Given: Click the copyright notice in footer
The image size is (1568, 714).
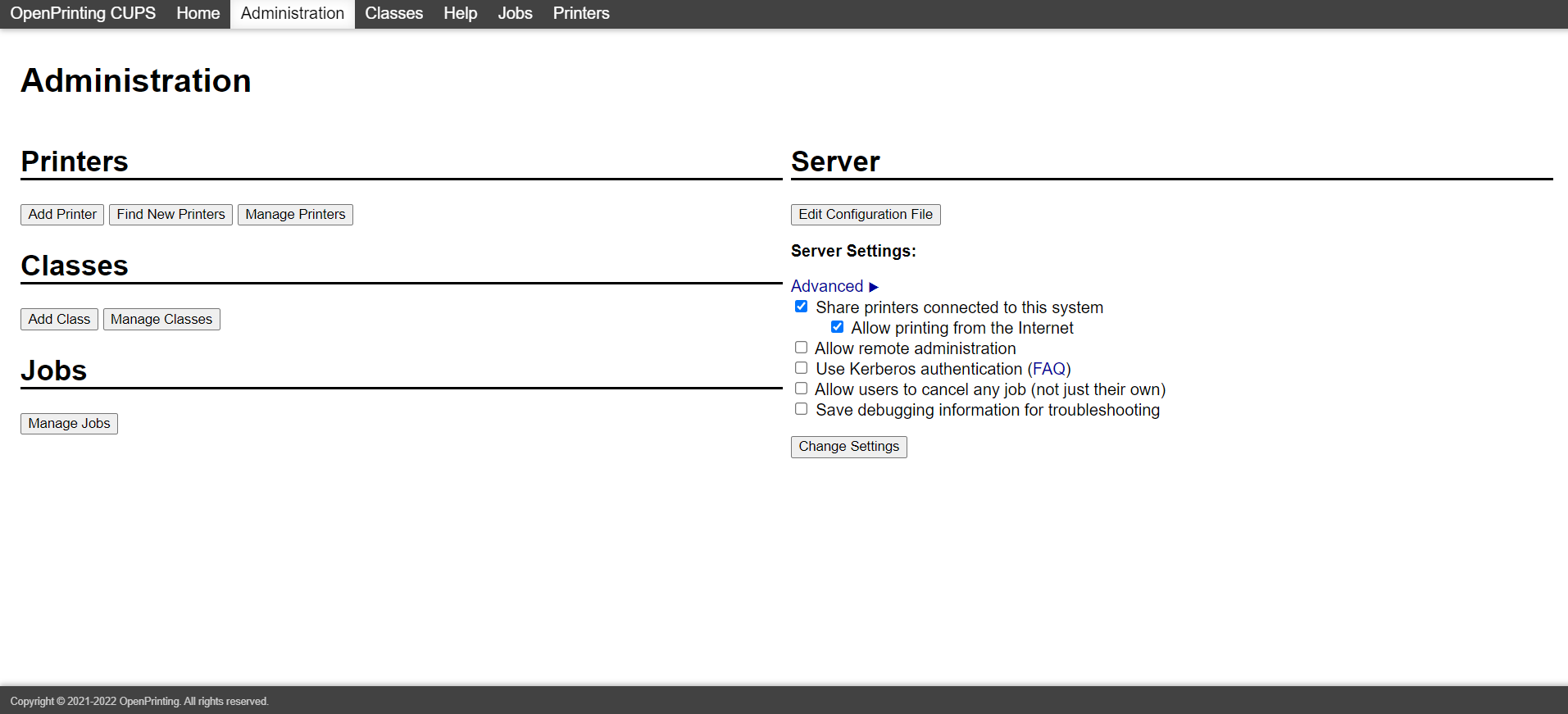Looking at the screenshot, I should [139, 701].
